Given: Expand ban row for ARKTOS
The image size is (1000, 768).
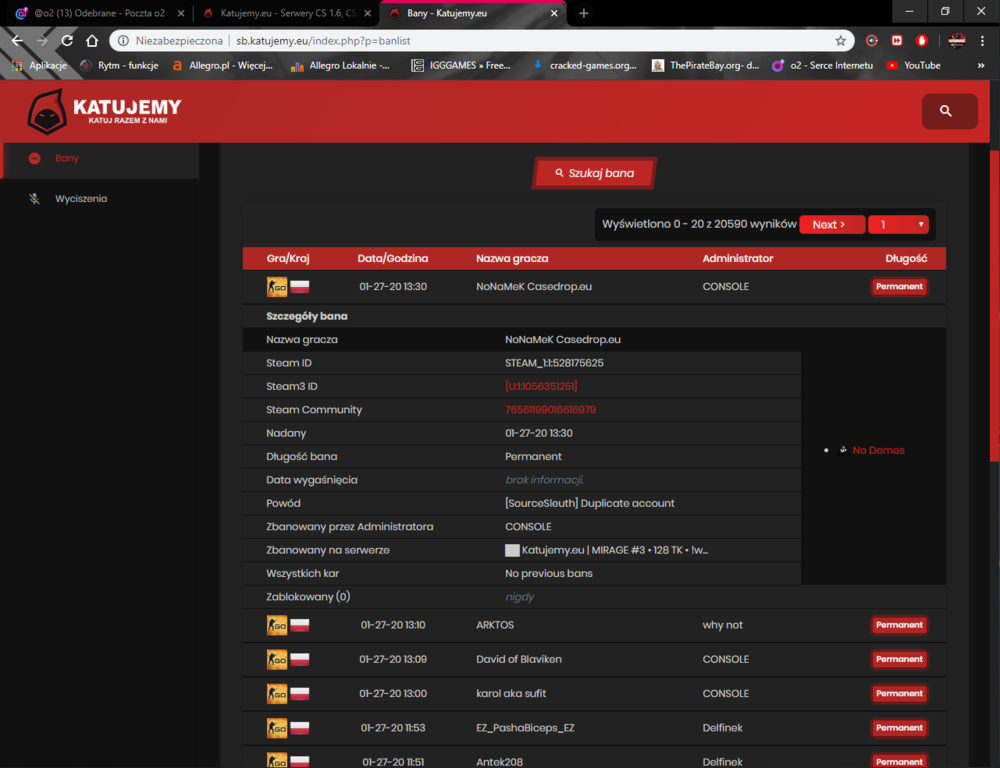Looking at the screenshot, I should point(594,625).
